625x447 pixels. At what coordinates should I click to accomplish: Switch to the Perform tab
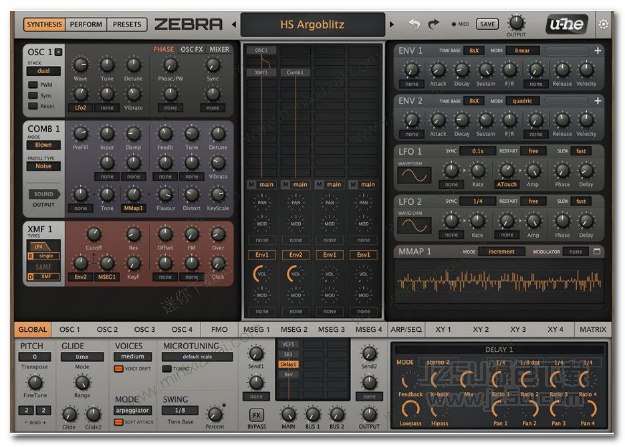[86, 24]
